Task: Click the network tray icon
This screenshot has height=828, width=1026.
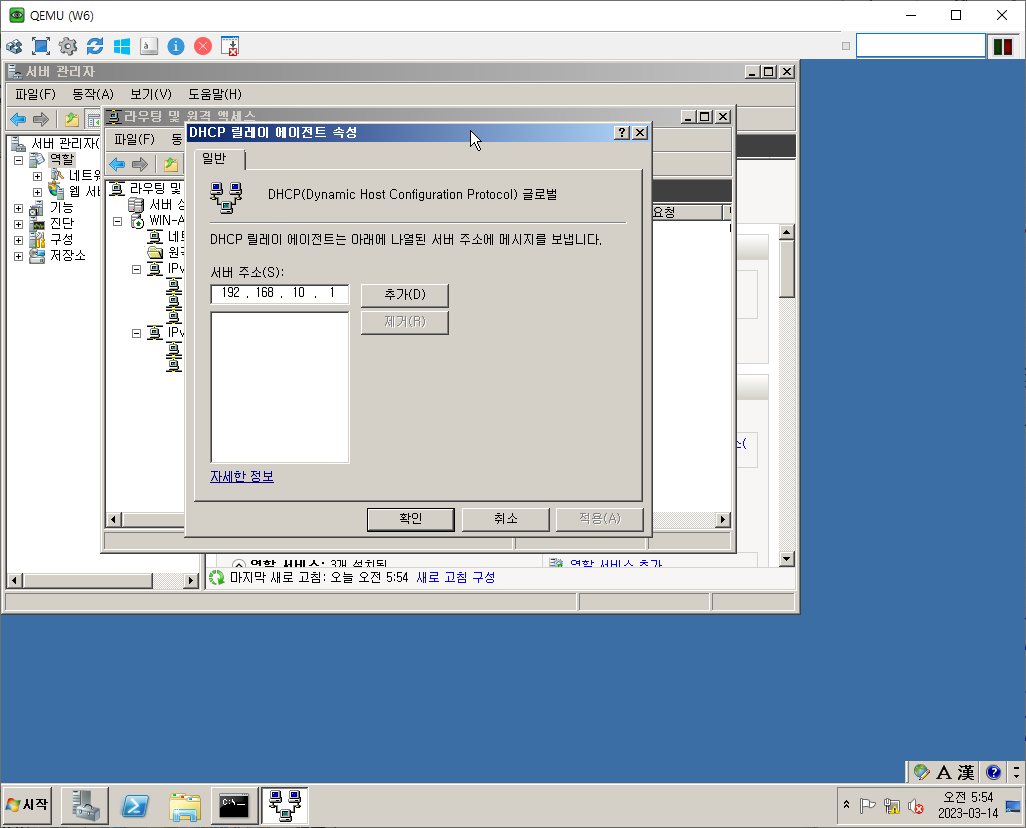Action: pyautogui.click(x=891, y=806)
